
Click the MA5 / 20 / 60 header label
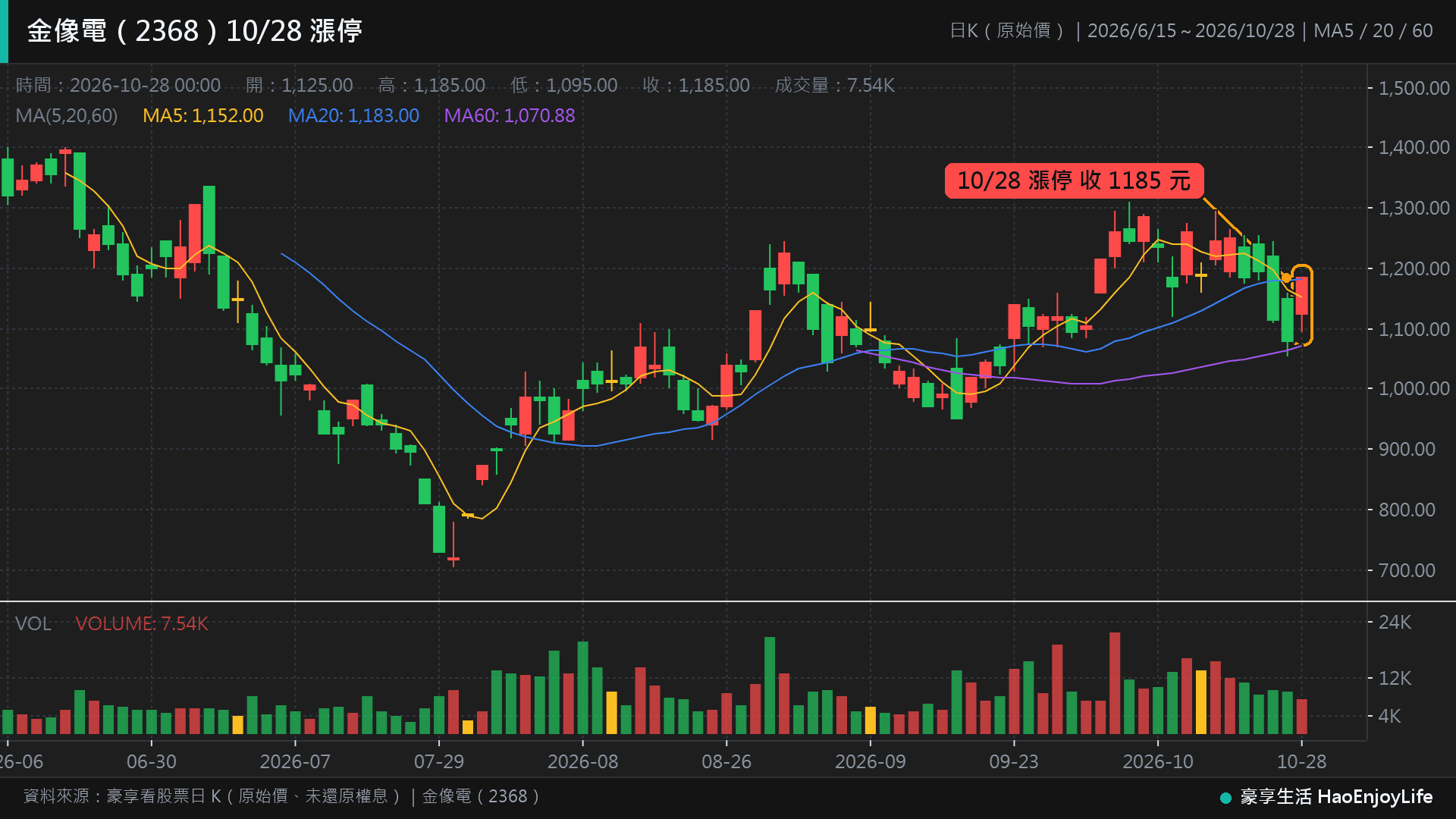(1373, 31)
